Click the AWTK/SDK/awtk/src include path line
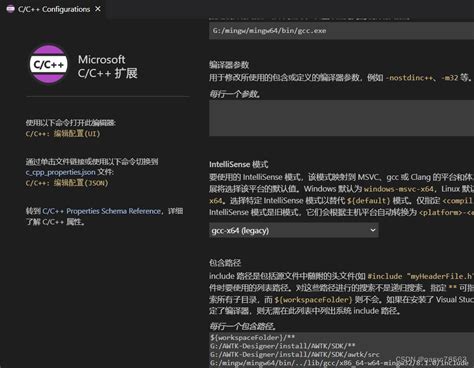Viewport: 474px width, 368px height. click(295, 354)
